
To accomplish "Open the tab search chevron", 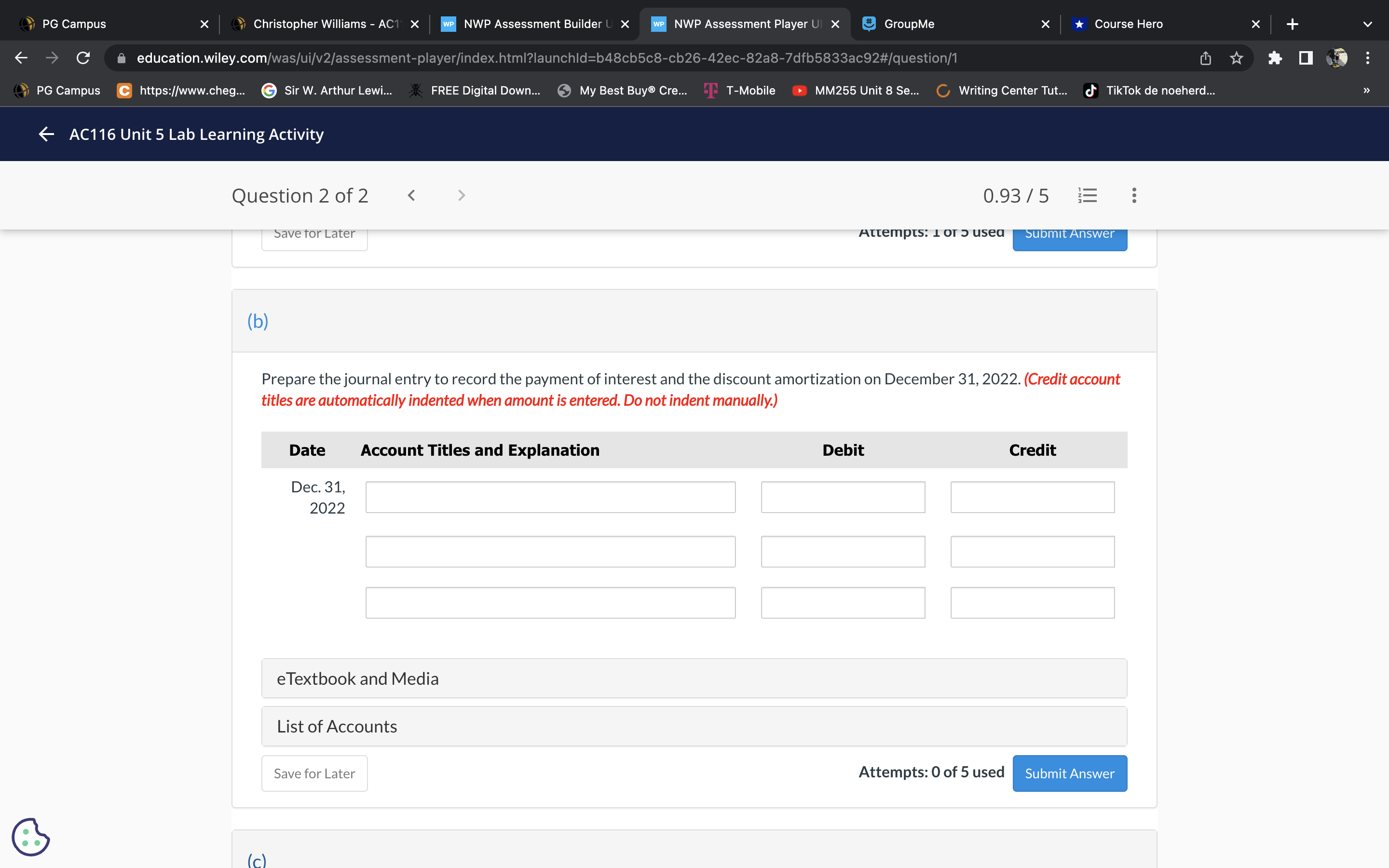I will click(x=1368, y=24).
